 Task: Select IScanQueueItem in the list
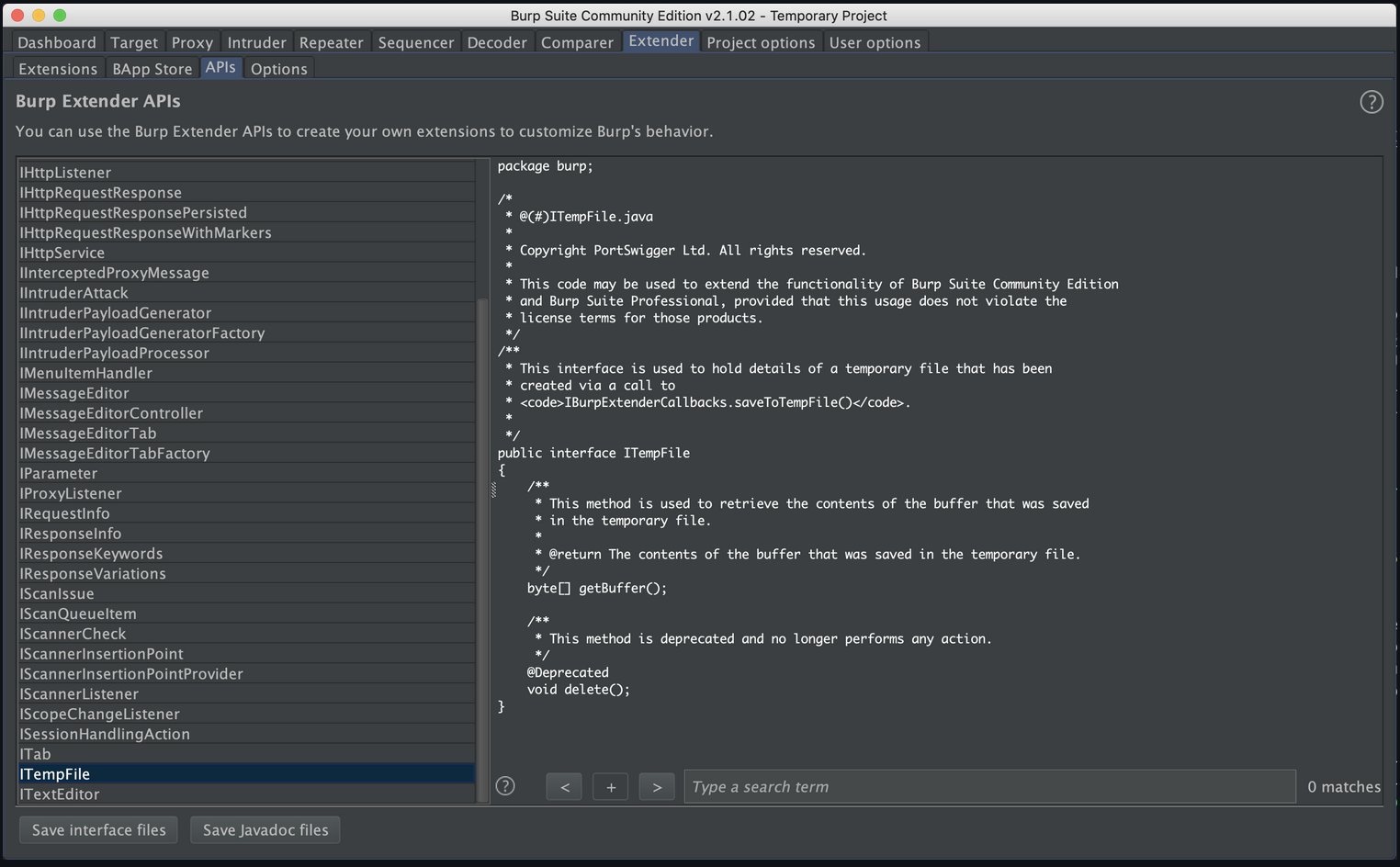[246, 614]
